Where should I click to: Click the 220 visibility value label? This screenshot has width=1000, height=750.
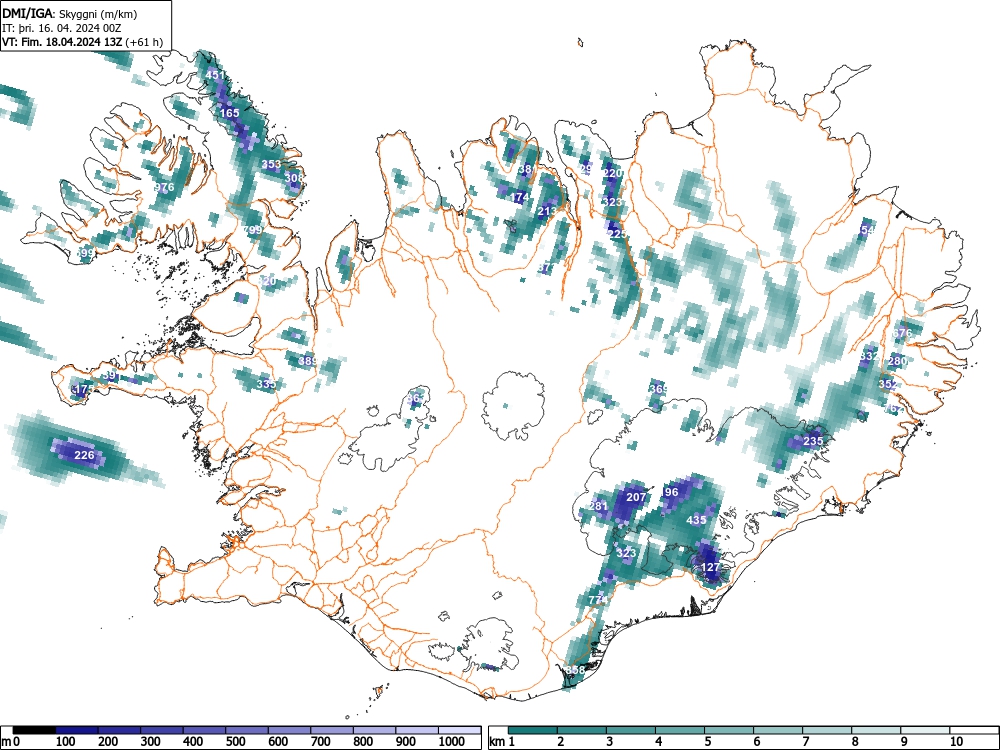[612, 173]
